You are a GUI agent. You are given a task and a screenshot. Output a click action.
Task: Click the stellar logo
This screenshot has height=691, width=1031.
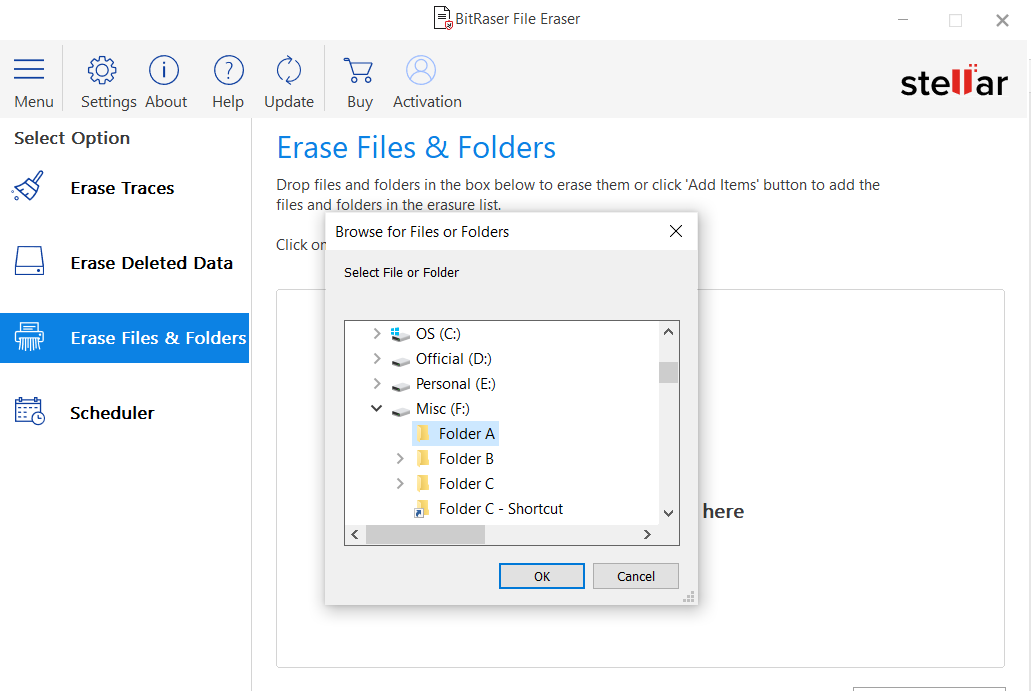pos(953,82)
